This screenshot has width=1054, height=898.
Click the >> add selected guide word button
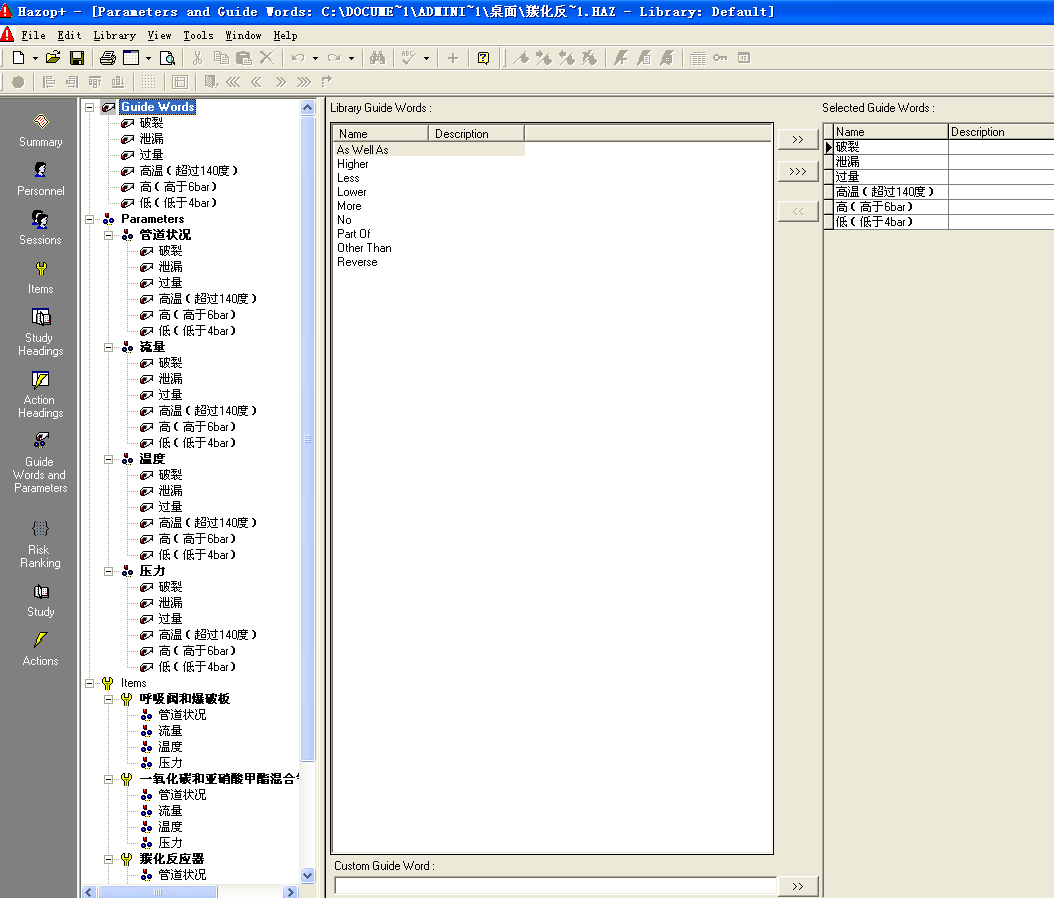798,139
